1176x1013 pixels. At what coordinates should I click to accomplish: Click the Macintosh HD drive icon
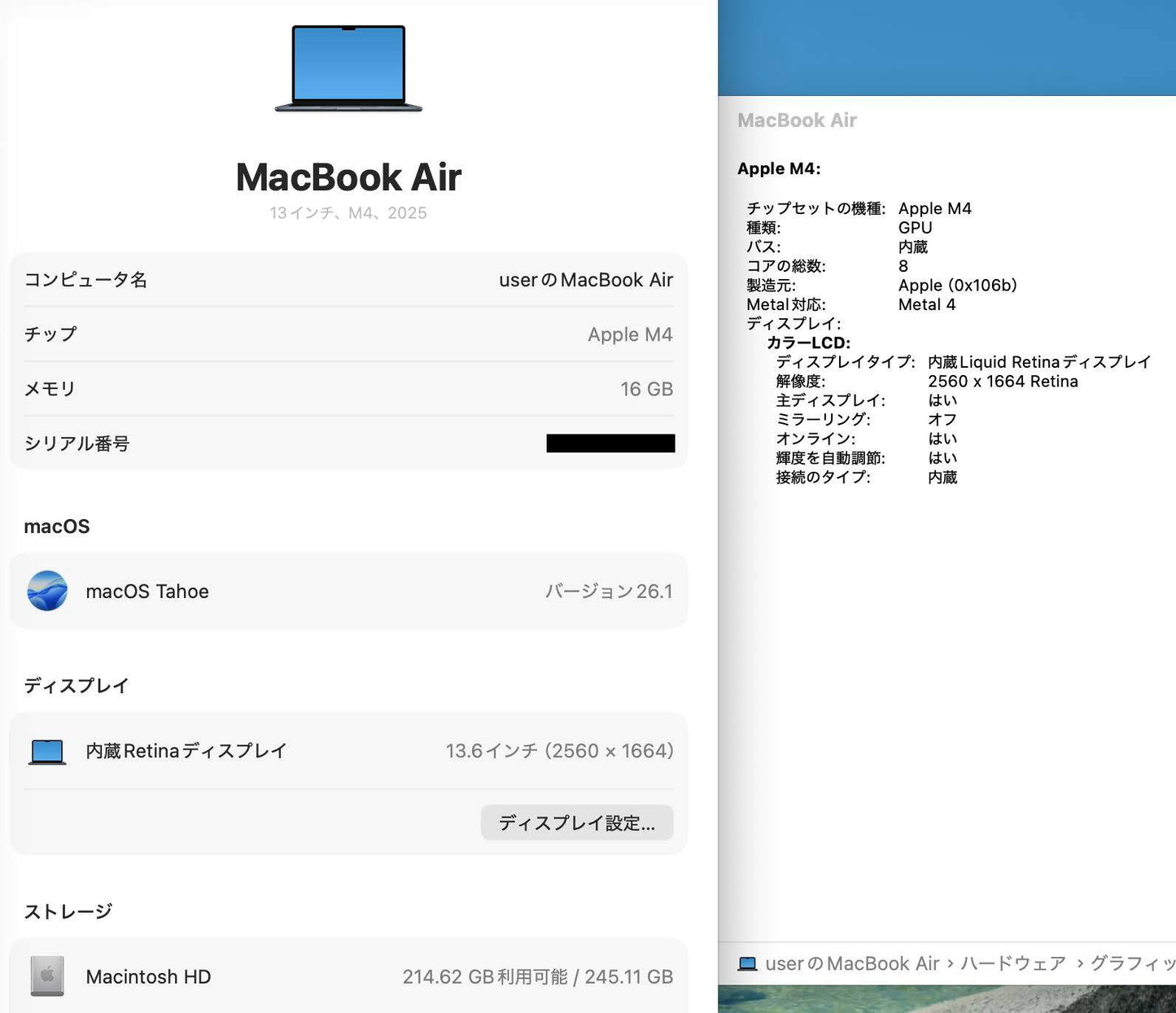(46, 976)
